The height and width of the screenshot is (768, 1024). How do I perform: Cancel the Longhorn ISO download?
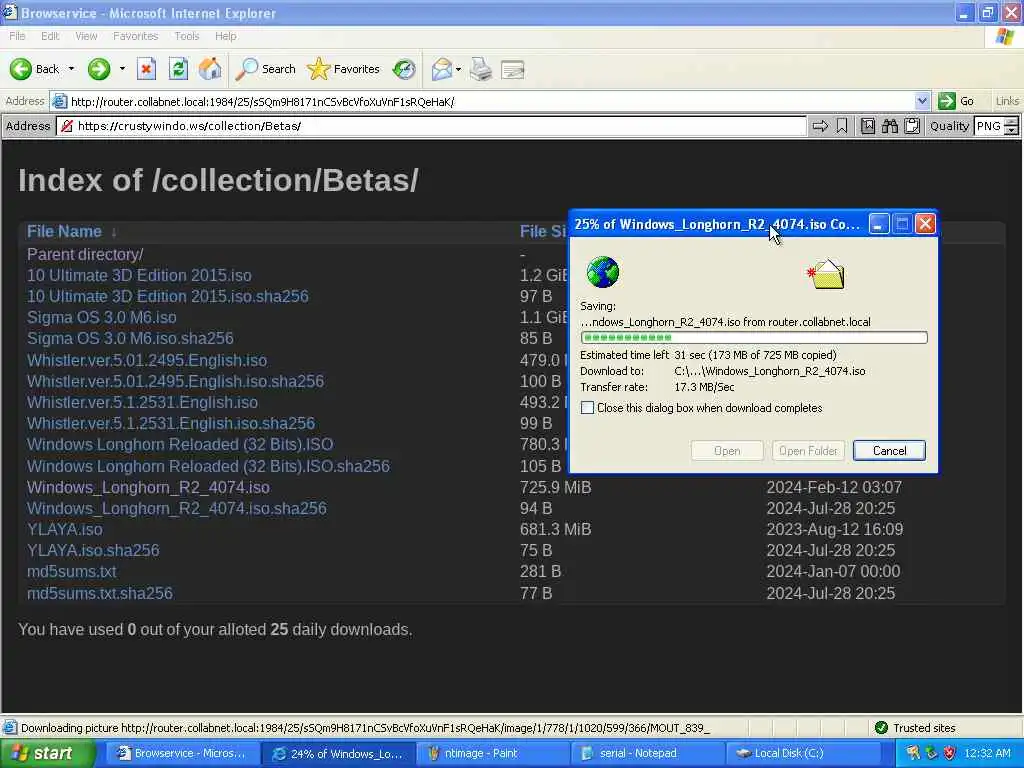click(x=889, y=451)
